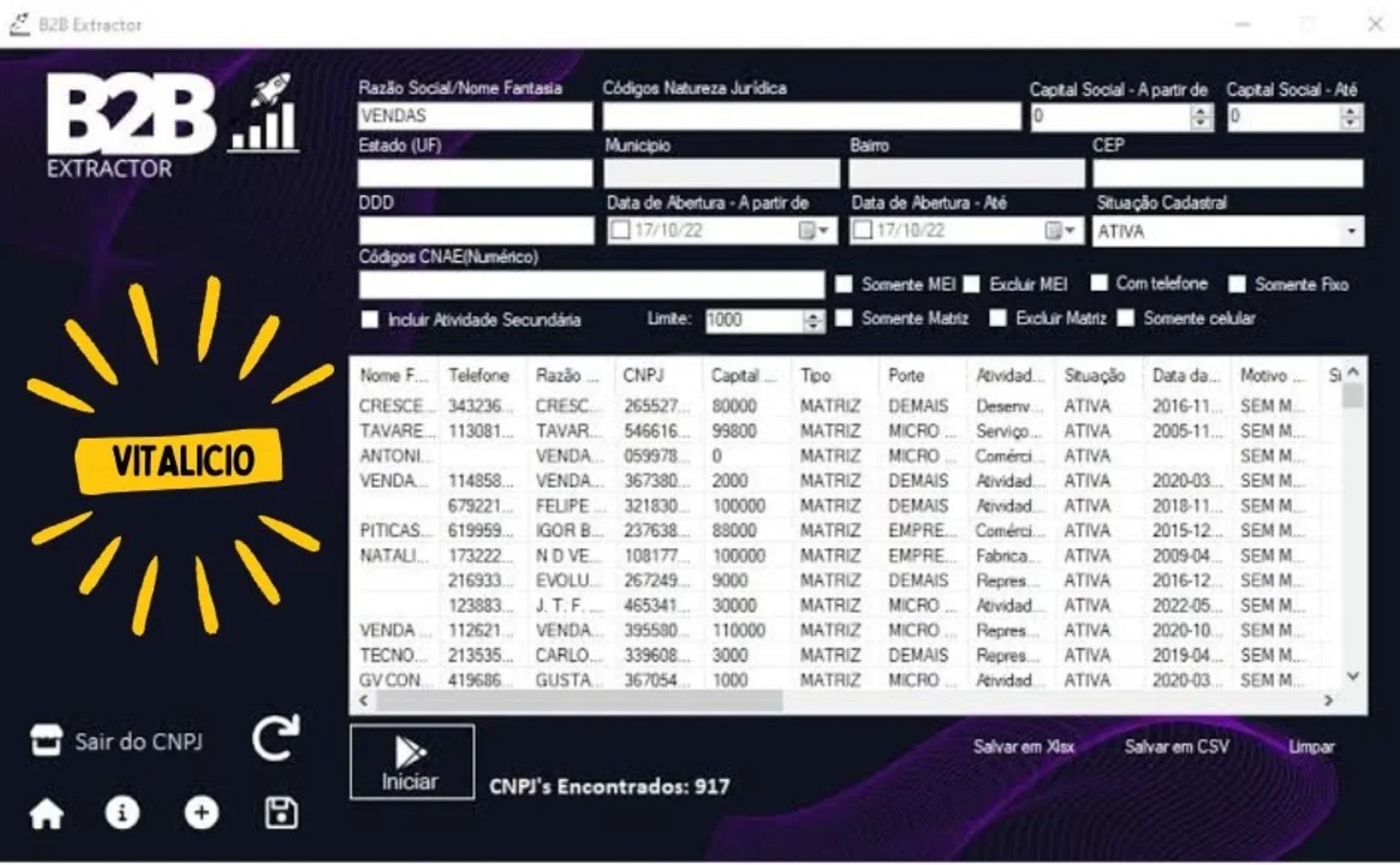Click the table's scroll right arrow
This screenshot has height=865, width=1400.
1328,701
